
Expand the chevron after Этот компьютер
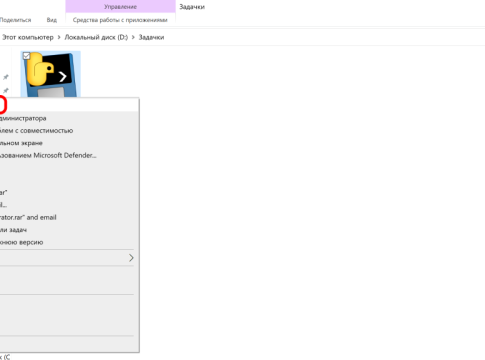(59, 37)
